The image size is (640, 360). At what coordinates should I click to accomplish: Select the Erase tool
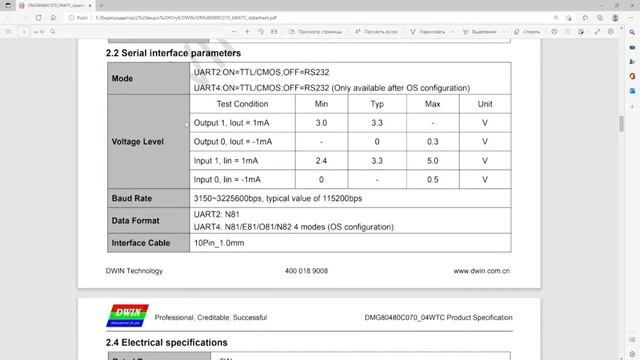pyautogui.click(x=527, y=31)
